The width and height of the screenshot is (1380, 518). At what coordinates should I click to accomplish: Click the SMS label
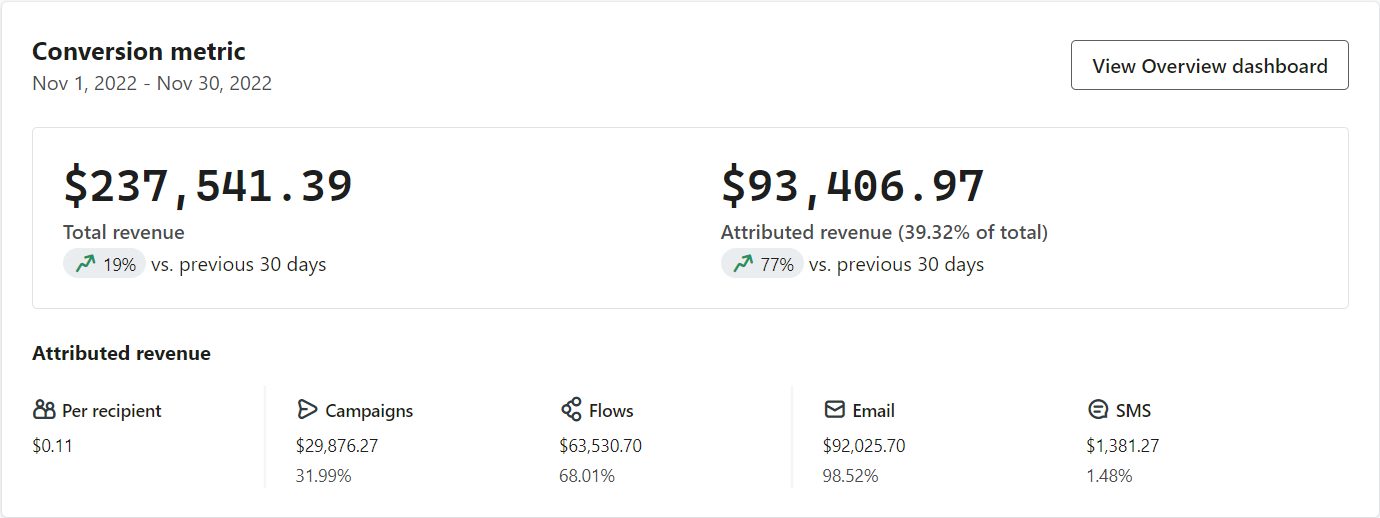(1134, 410)
